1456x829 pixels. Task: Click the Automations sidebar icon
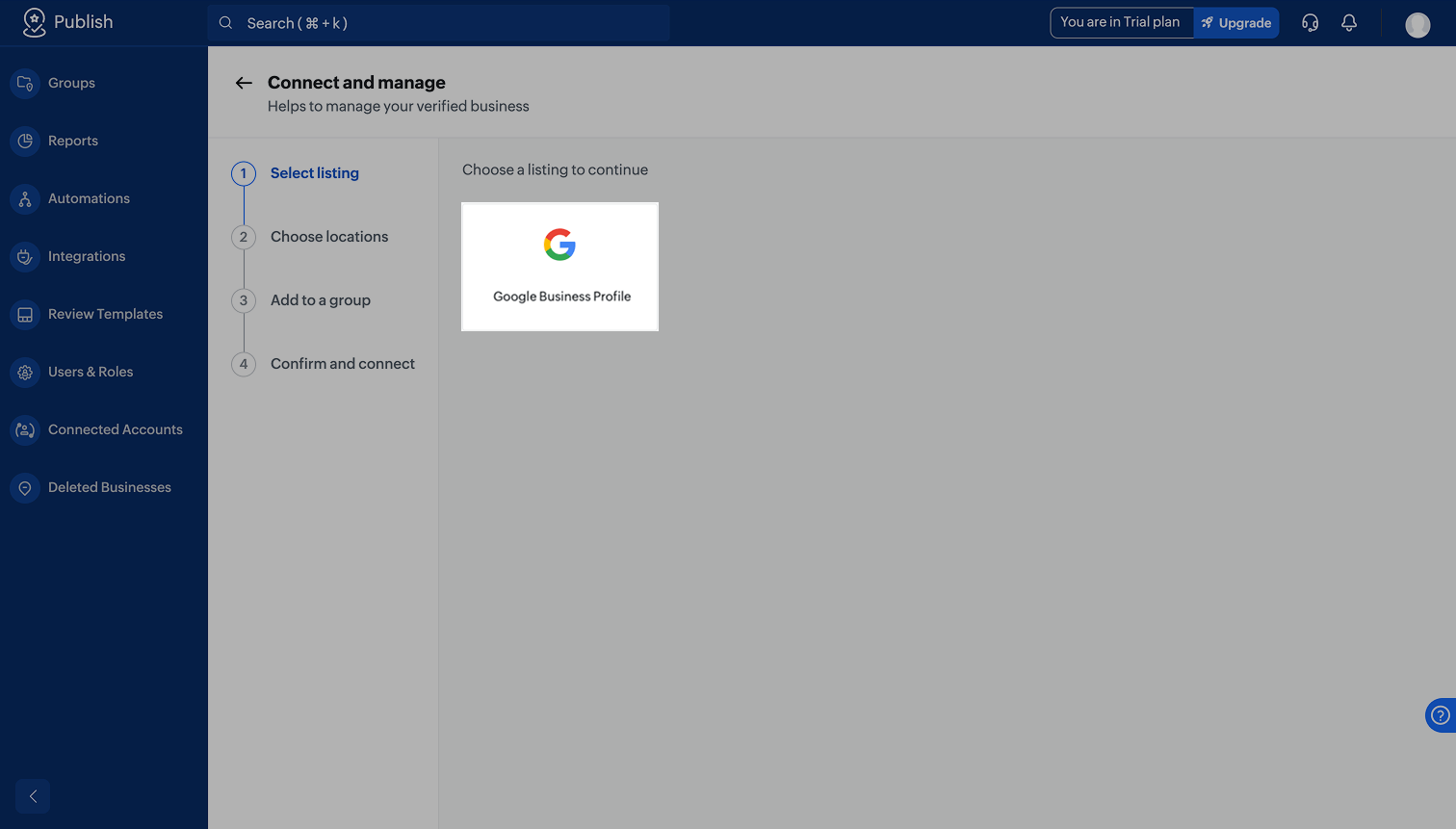tap(25, 198)
